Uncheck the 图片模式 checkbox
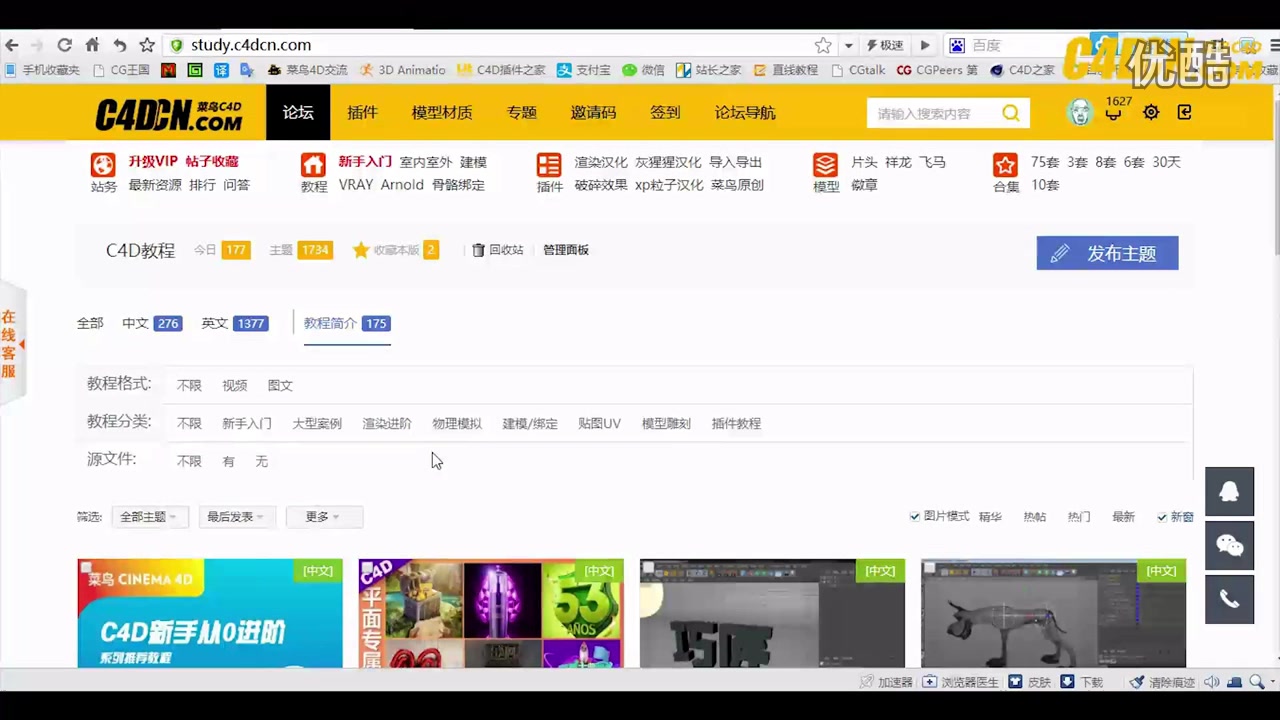Image resolution: width=1280 pixels, height=720 pixels. (x=914, y=516)
